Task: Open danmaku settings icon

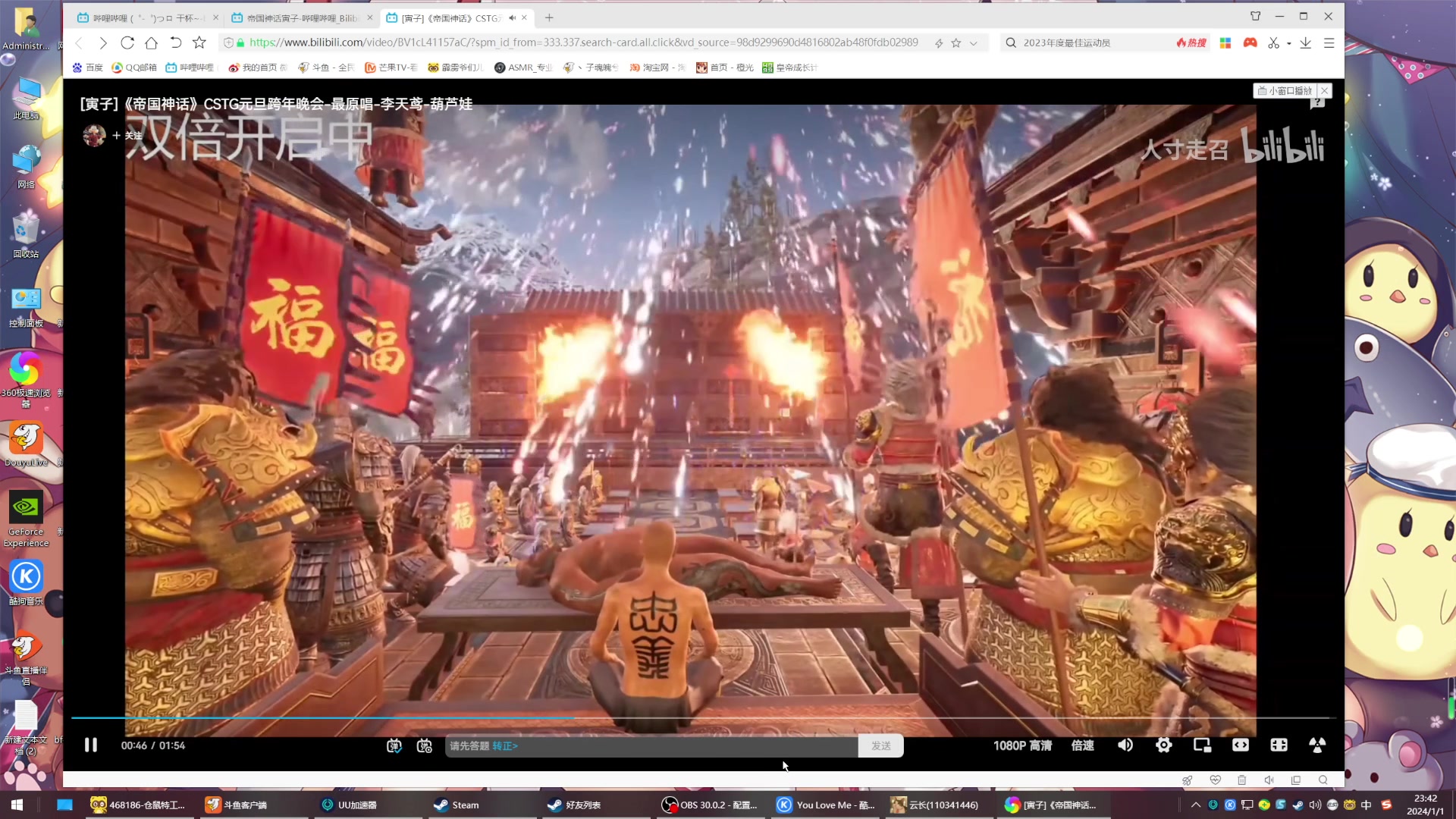Action: click(425, 746)
